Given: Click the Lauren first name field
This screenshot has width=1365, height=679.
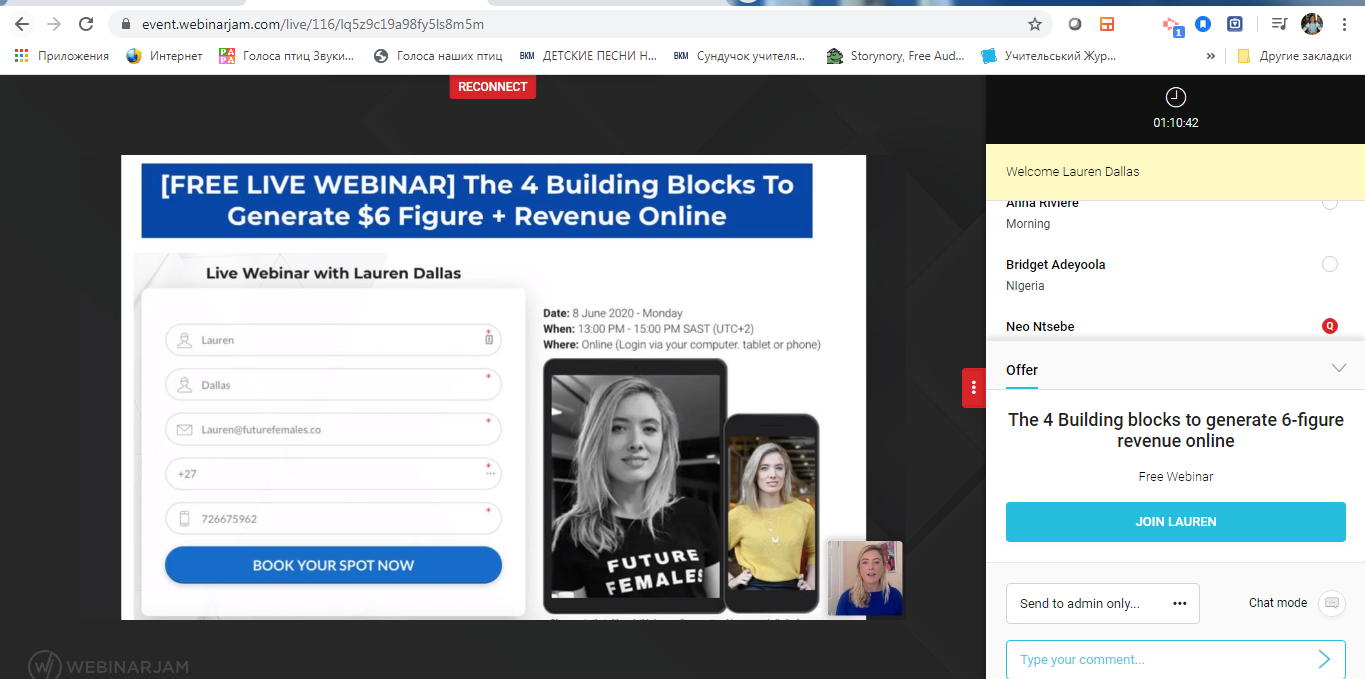Looking at the screenshot, I should (x=333, y=340).
